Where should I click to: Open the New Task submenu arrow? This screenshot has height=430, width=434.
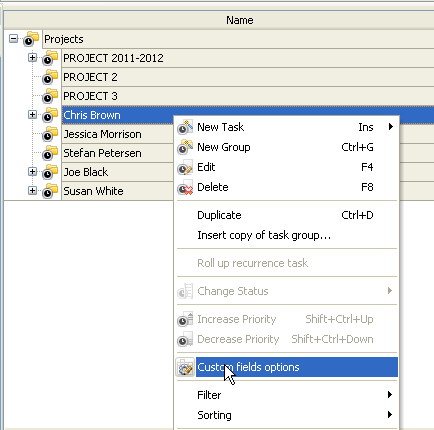[x=391, y=127]
